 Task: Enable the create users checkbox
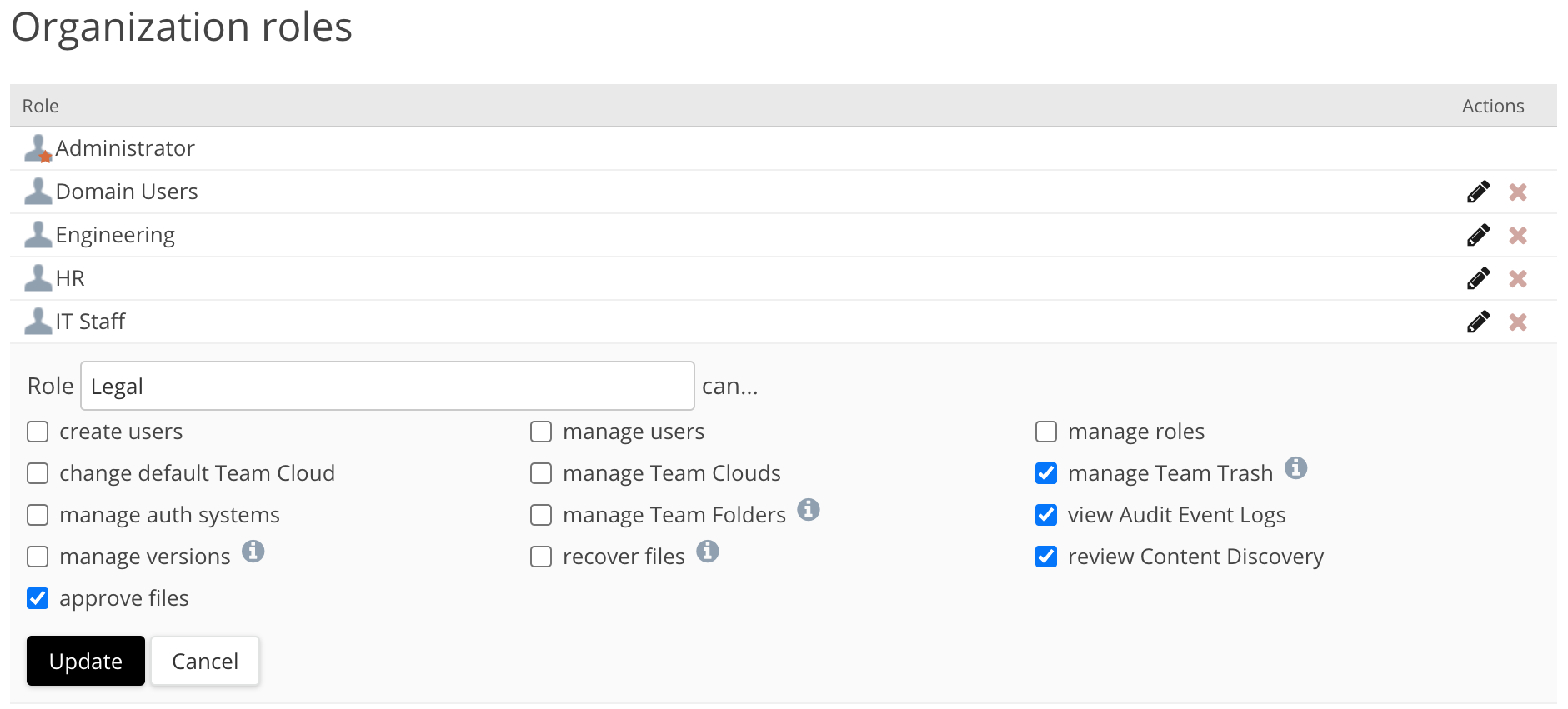tap(38, 432)
